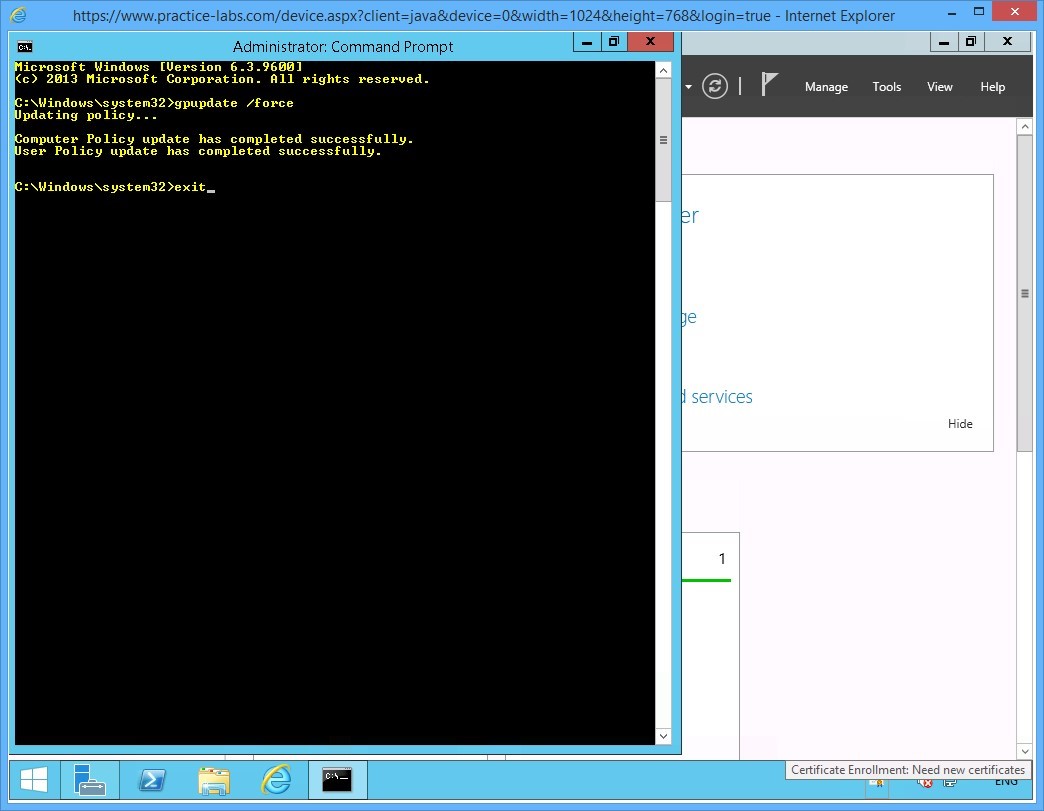
Task: Click the Certificate Enrollment notification balloon
Action: click(906, 770)
